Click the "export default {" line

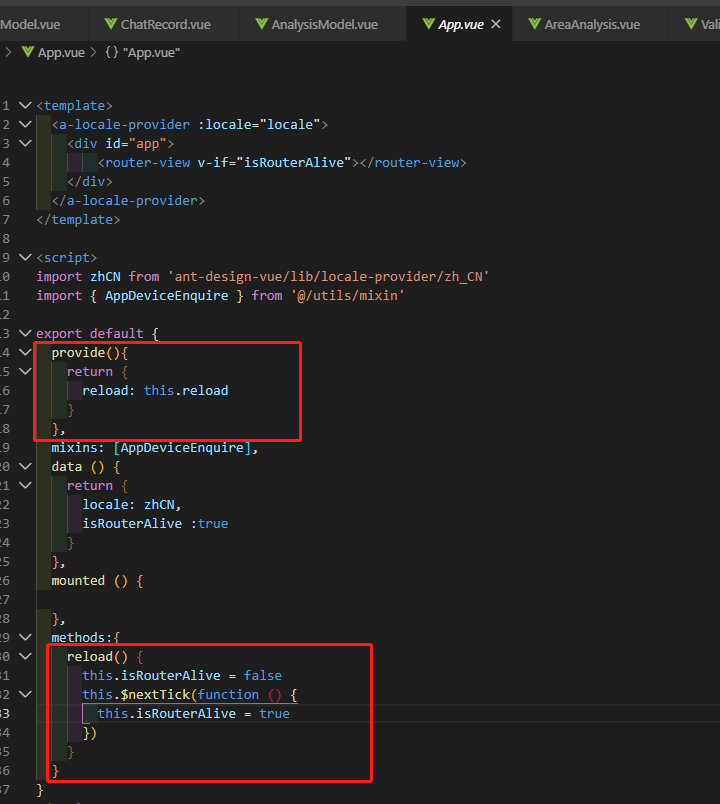tap(97, 333)
